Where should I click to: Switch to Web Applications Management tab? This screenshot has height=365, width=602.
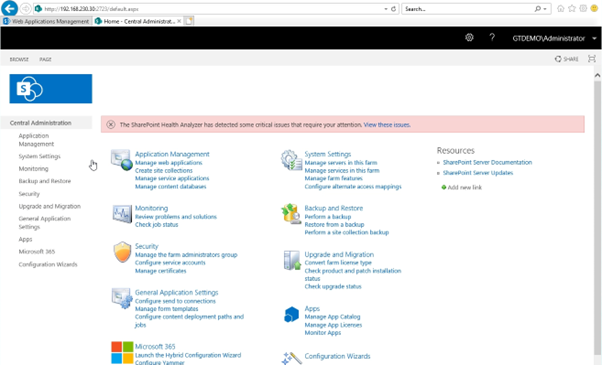(x=46, y=21)
